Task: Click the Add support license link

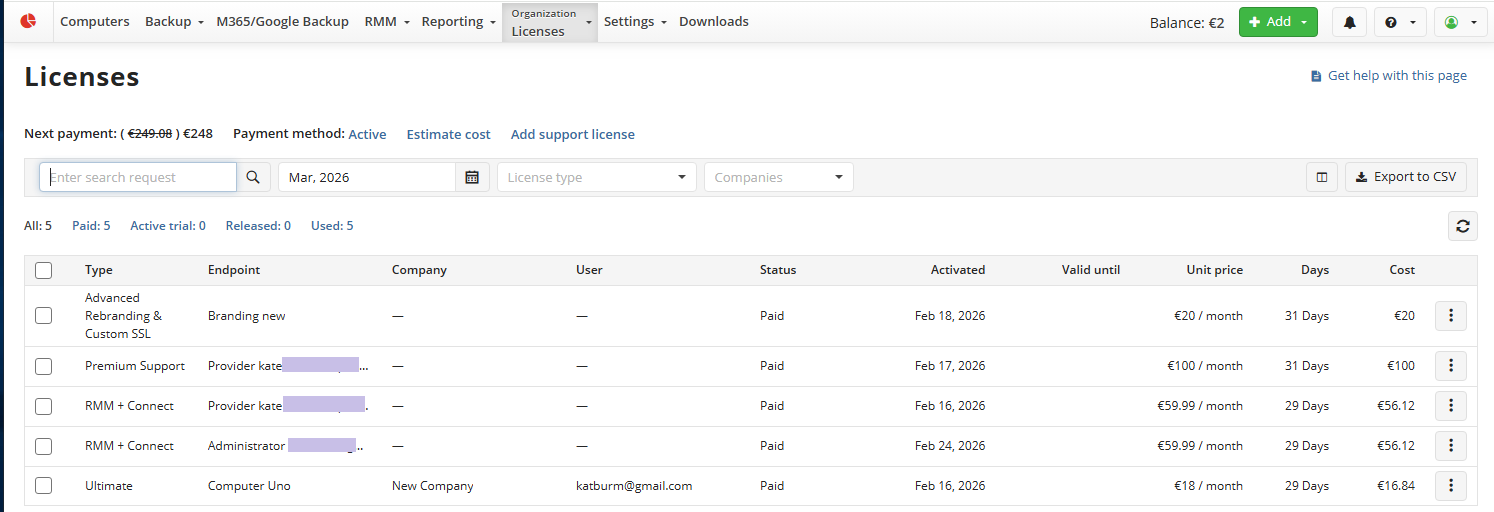Action: [x=572, y=134]
